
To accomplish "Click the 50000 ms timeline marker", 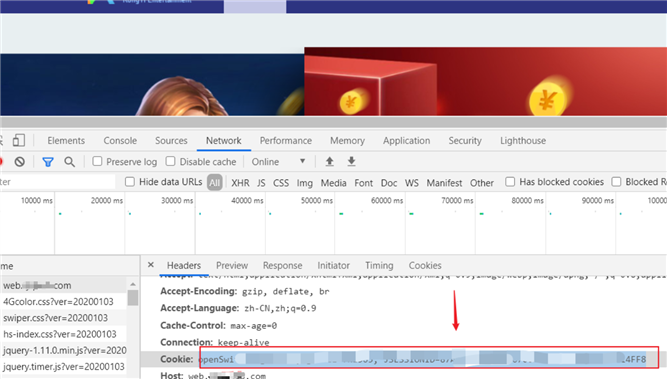I will coord(317,200).
